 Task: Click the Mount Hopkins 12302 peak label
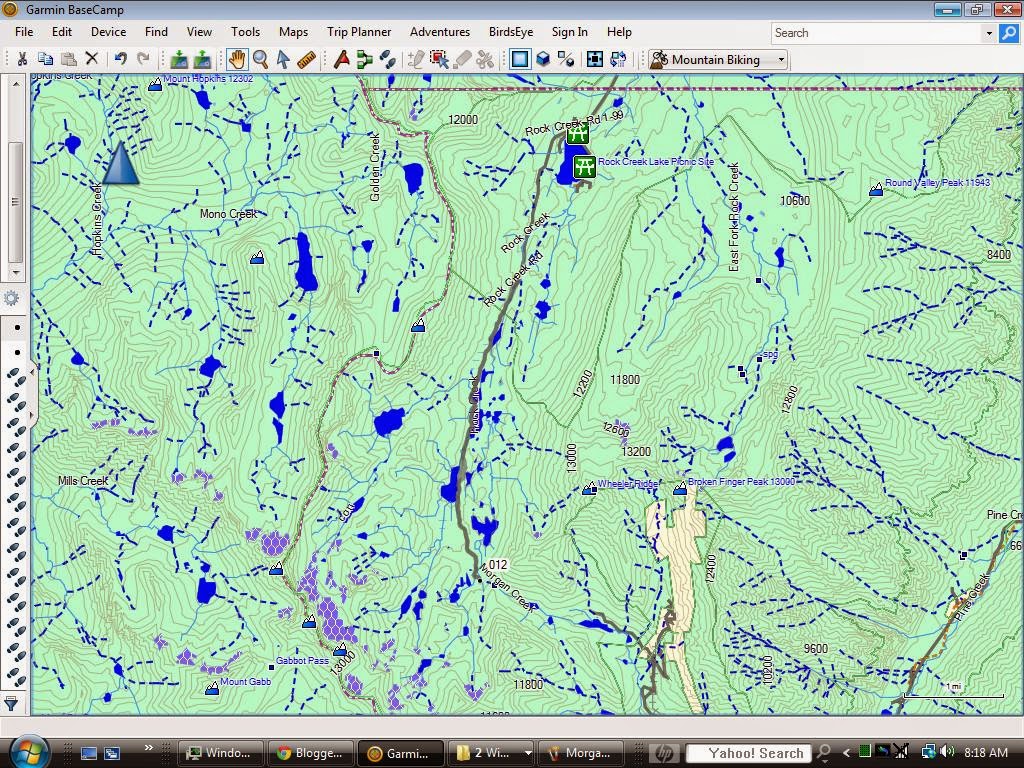click(208, 78)
